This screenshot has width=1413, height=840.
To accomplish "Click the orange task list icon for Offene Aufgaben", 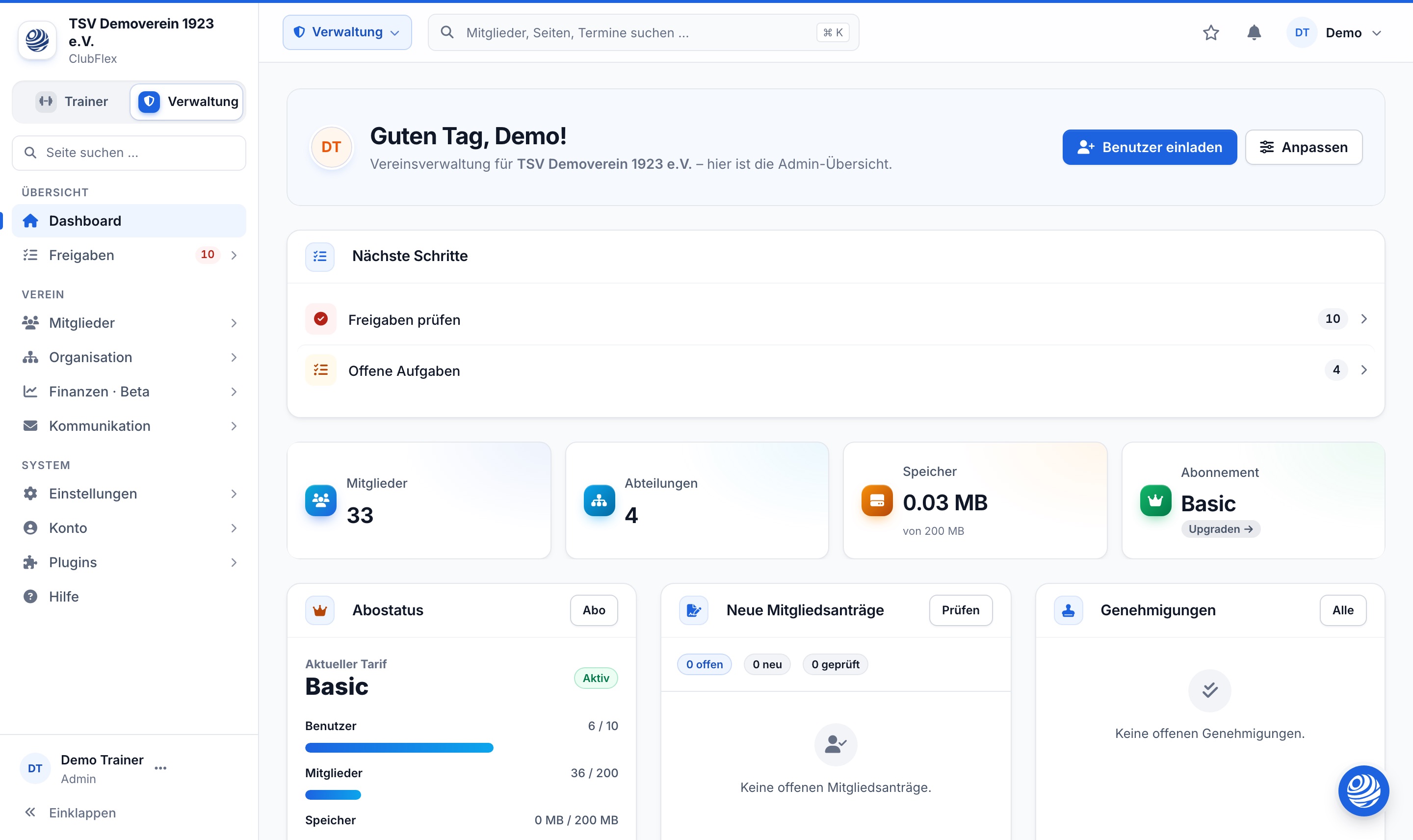I will 321,370.
